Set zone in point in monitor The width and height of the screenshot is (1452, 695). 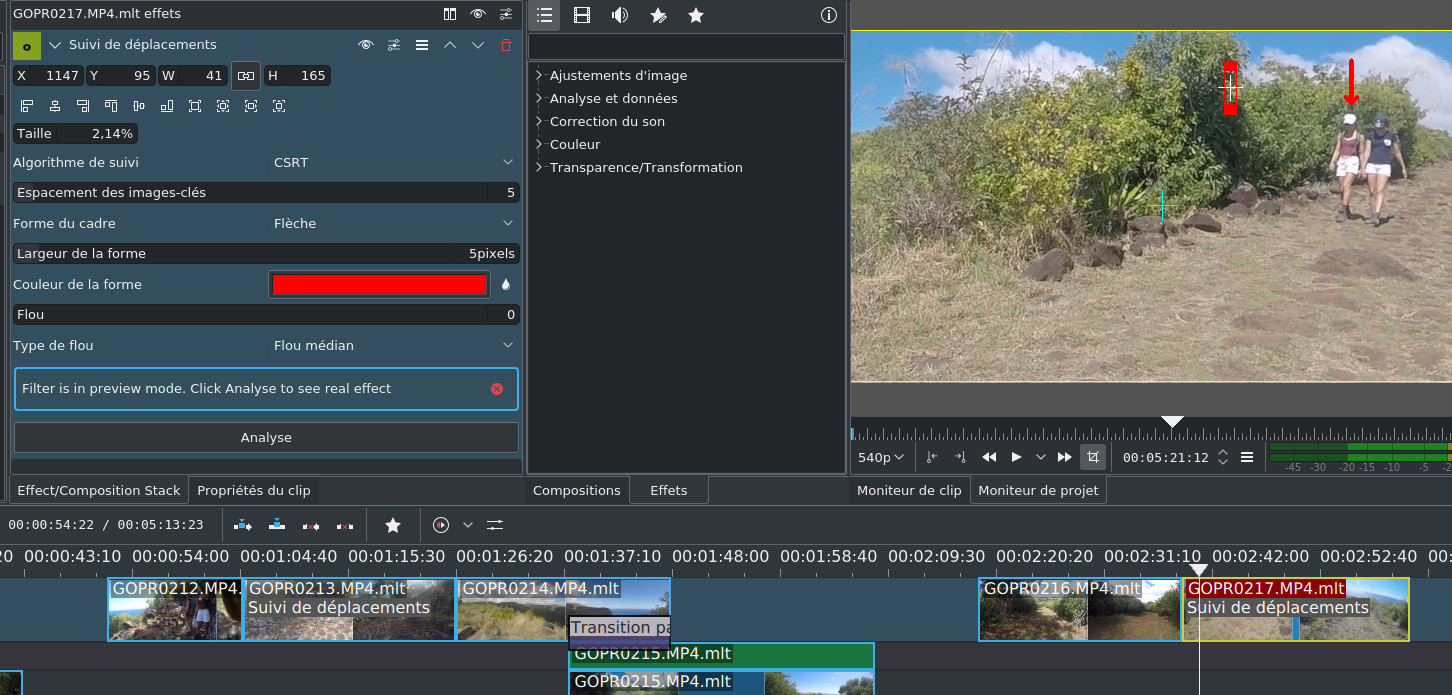tap(932, 457)
